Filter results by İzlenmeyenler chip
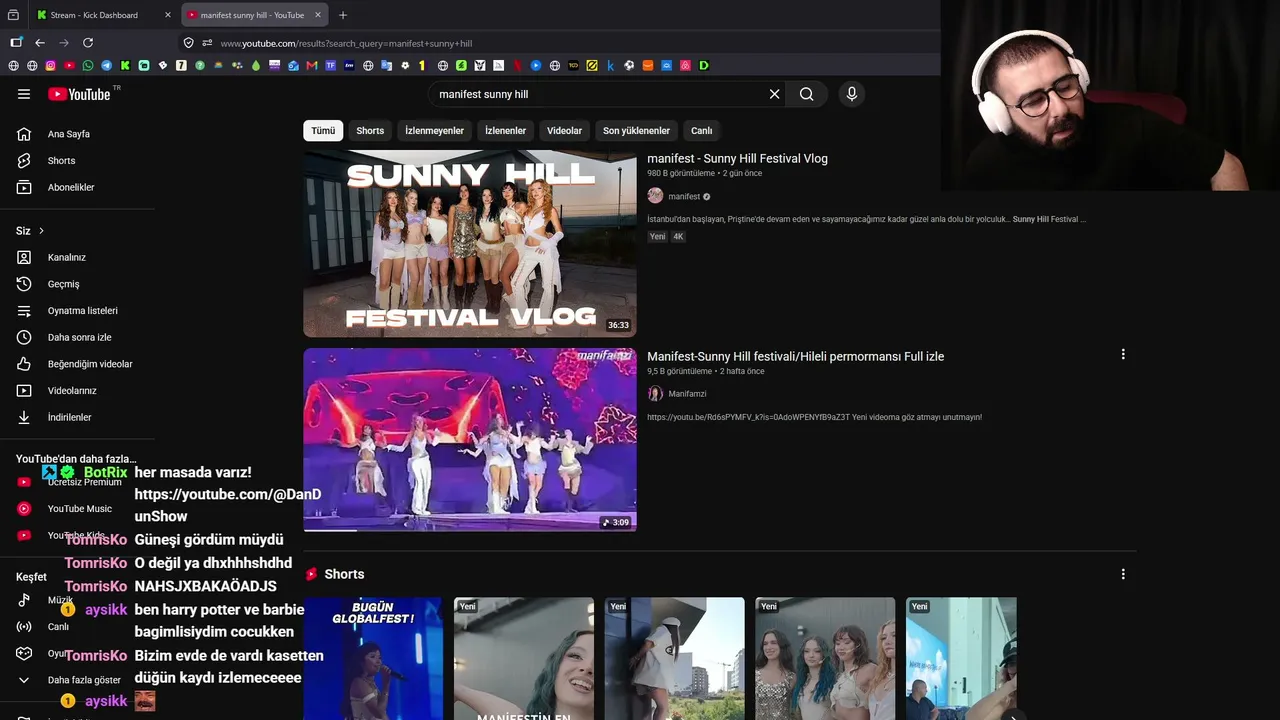The width and height of the screenshot is (1280, 720). pyautogui.click(x=434, y=131)
